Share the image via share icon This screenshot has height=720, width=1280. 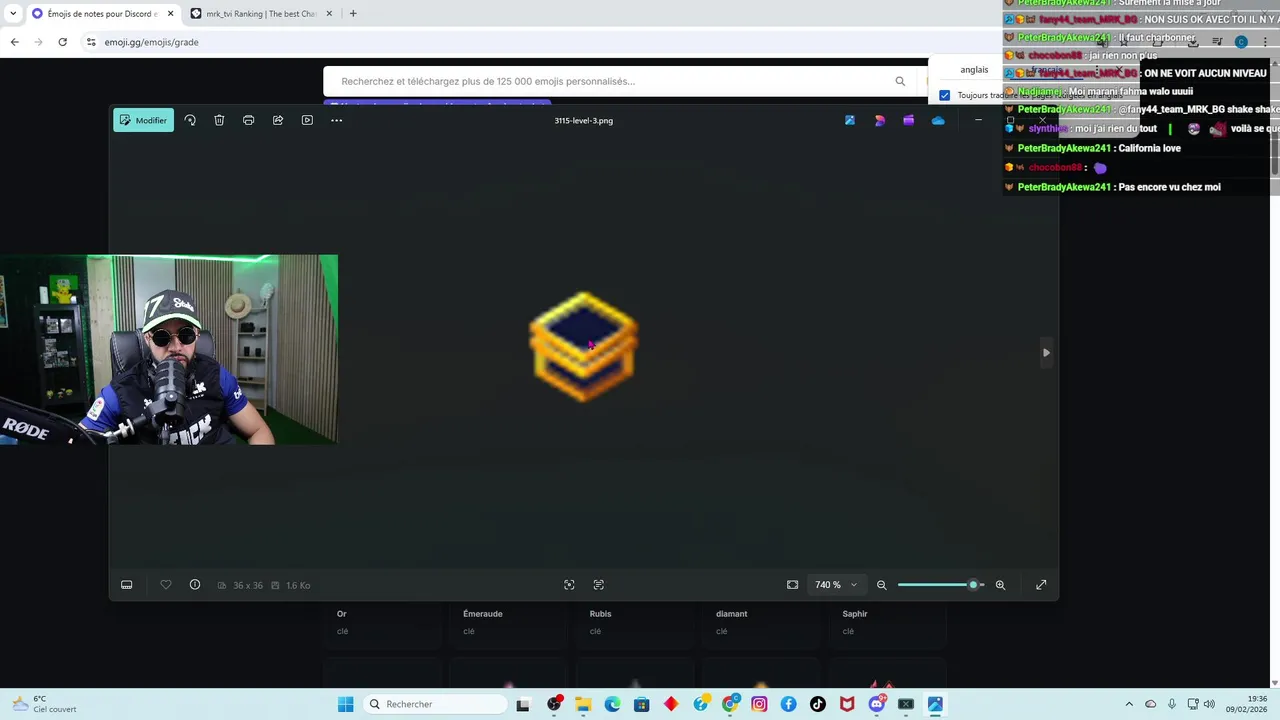coord(278,120)
